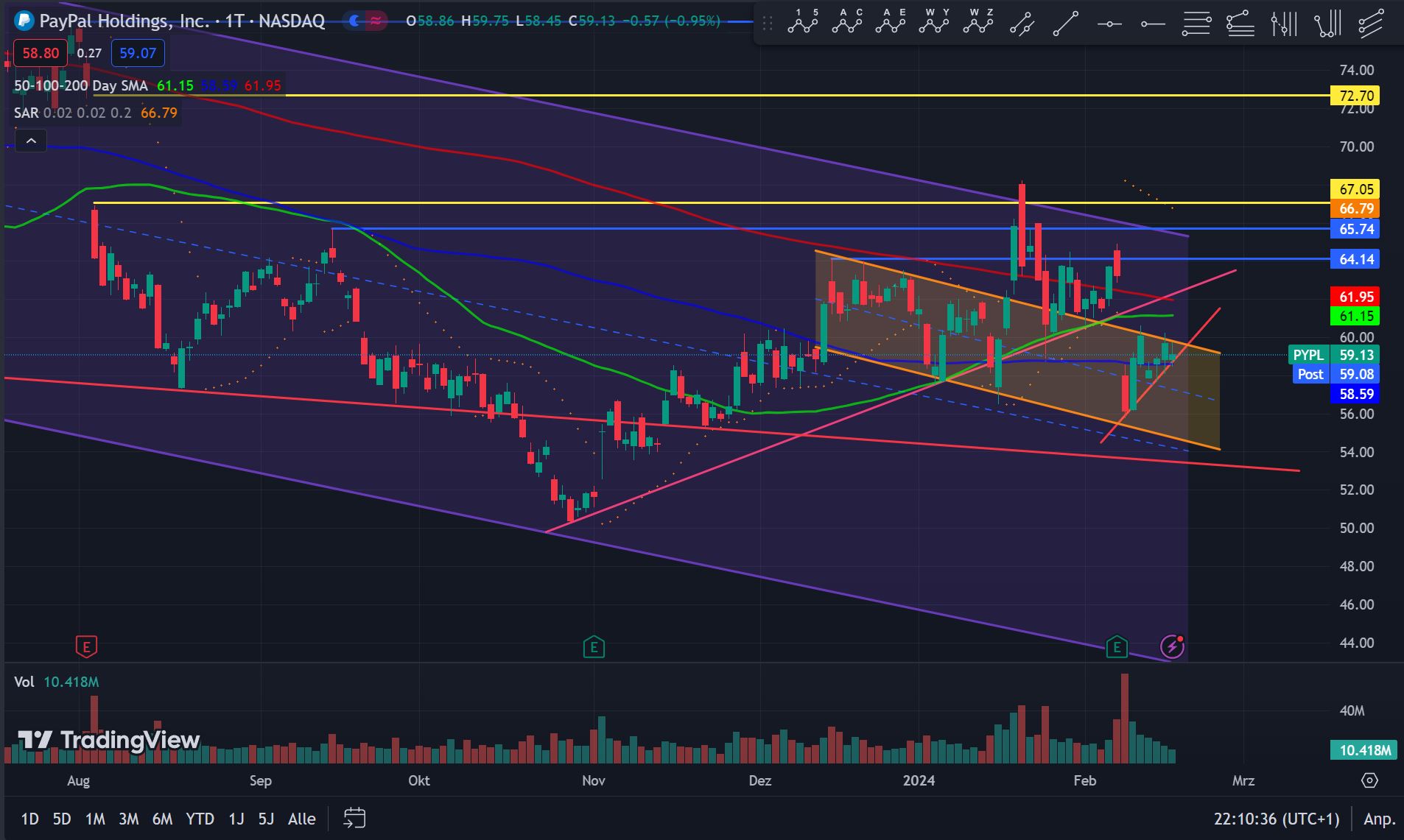Image resolution: width=1404 pixels, height=840 pixels.
Task: Collapse the indicator legend with the chevron
Action: [x=31, y=141]
